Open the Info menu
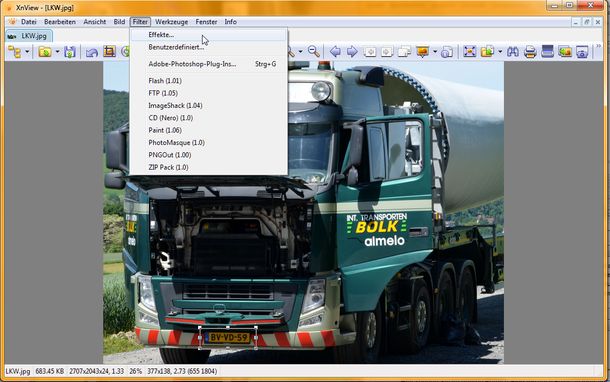The image size is (610, 382). click(x=230, y=22)
